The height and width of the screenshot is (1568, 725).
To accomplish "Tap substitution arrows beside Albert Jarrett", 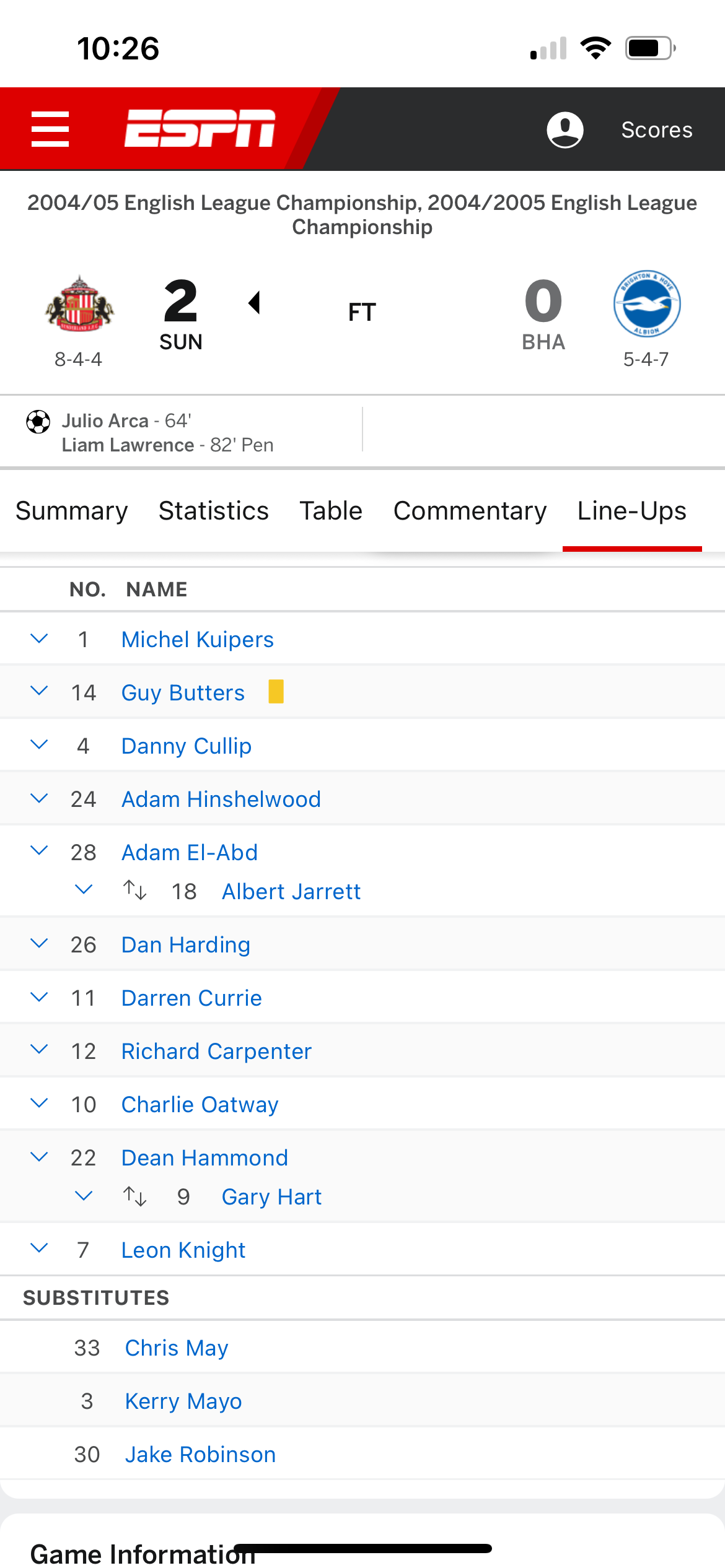I will (134, 891).
